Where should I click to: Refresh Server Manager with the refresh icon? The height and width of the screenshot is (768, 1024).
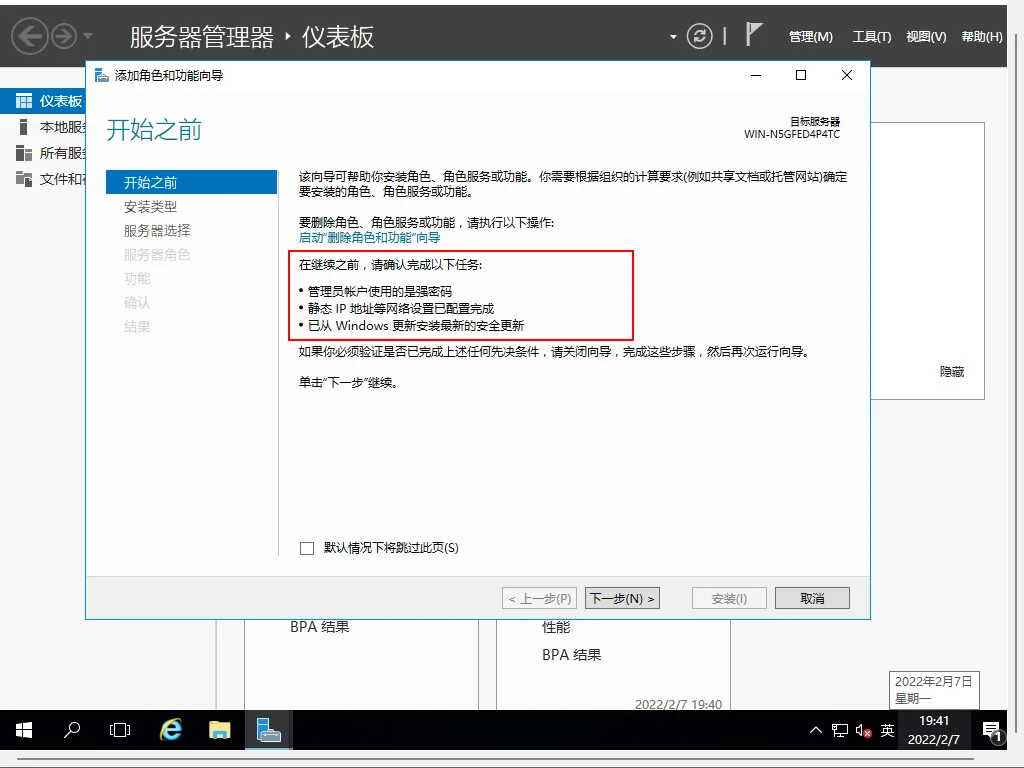point(699,36)
